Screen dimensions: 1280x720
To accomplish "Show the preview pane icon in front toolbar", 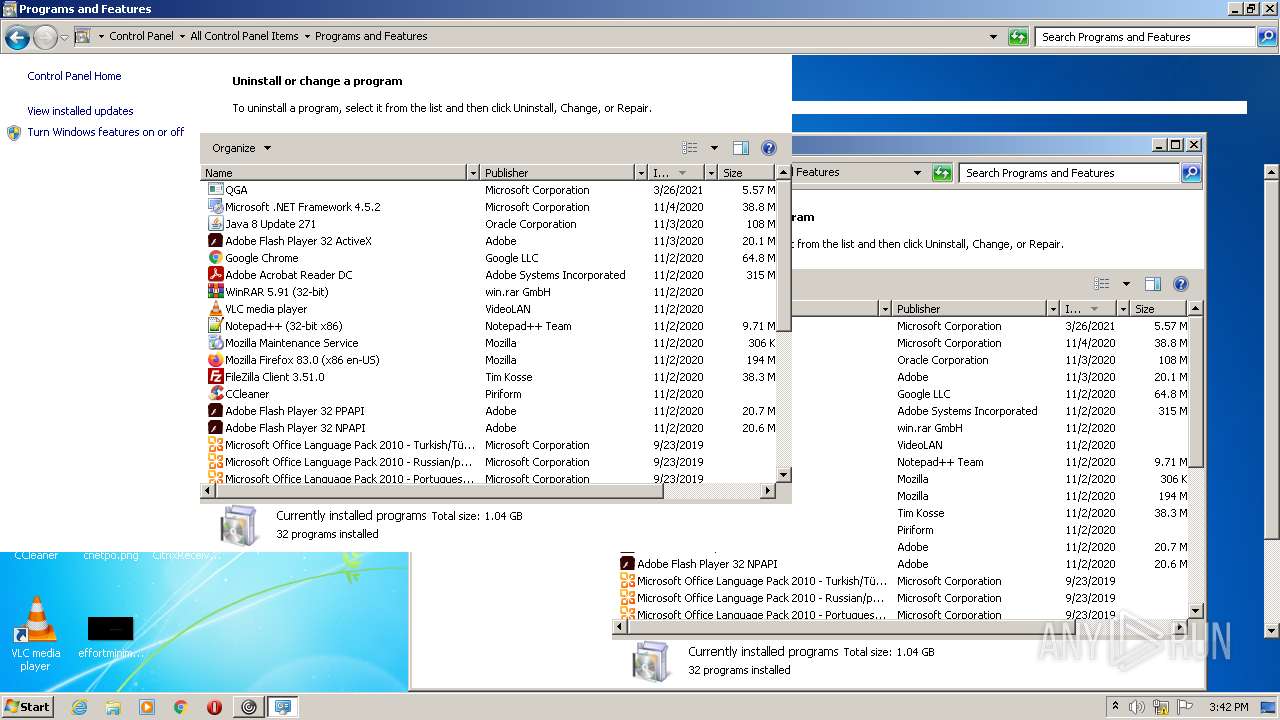I will tap(741, 148).
